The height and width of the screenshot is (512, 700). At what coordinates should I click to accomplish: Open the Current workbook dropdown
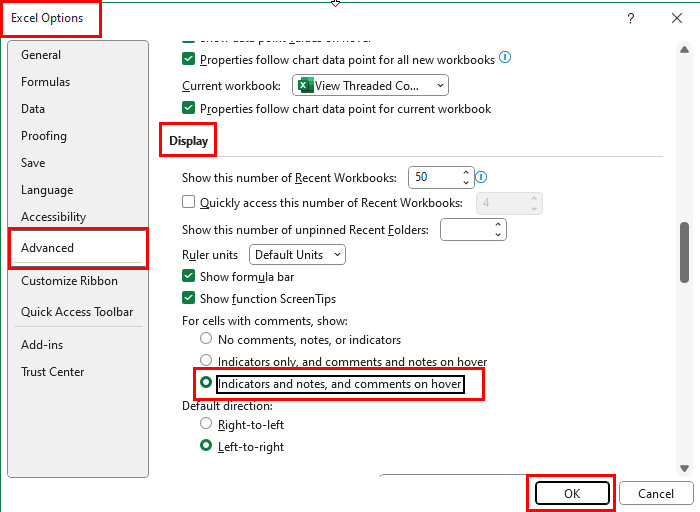pyautogui.click(x=370, y=85)
